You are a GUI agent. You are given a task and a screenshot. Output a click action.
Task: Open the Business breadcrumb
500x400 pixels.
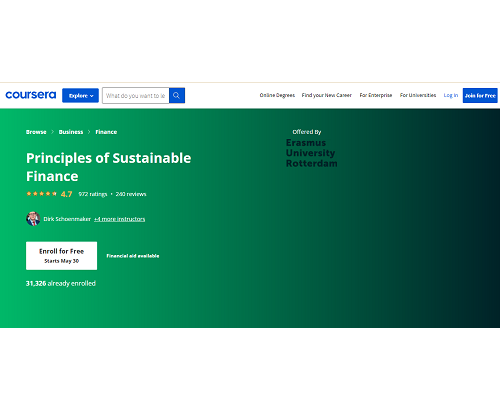[71, 132]
